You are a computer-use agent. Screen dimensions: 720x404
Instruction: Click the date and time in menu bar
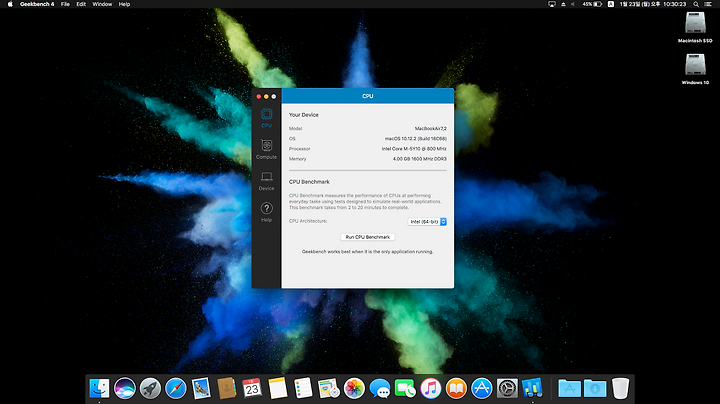coord(652,4)
